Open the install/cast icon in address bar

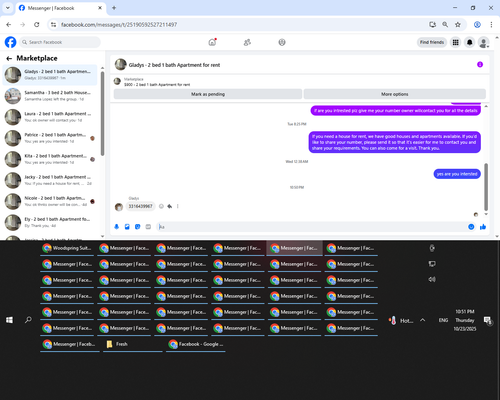click(432, 24)
